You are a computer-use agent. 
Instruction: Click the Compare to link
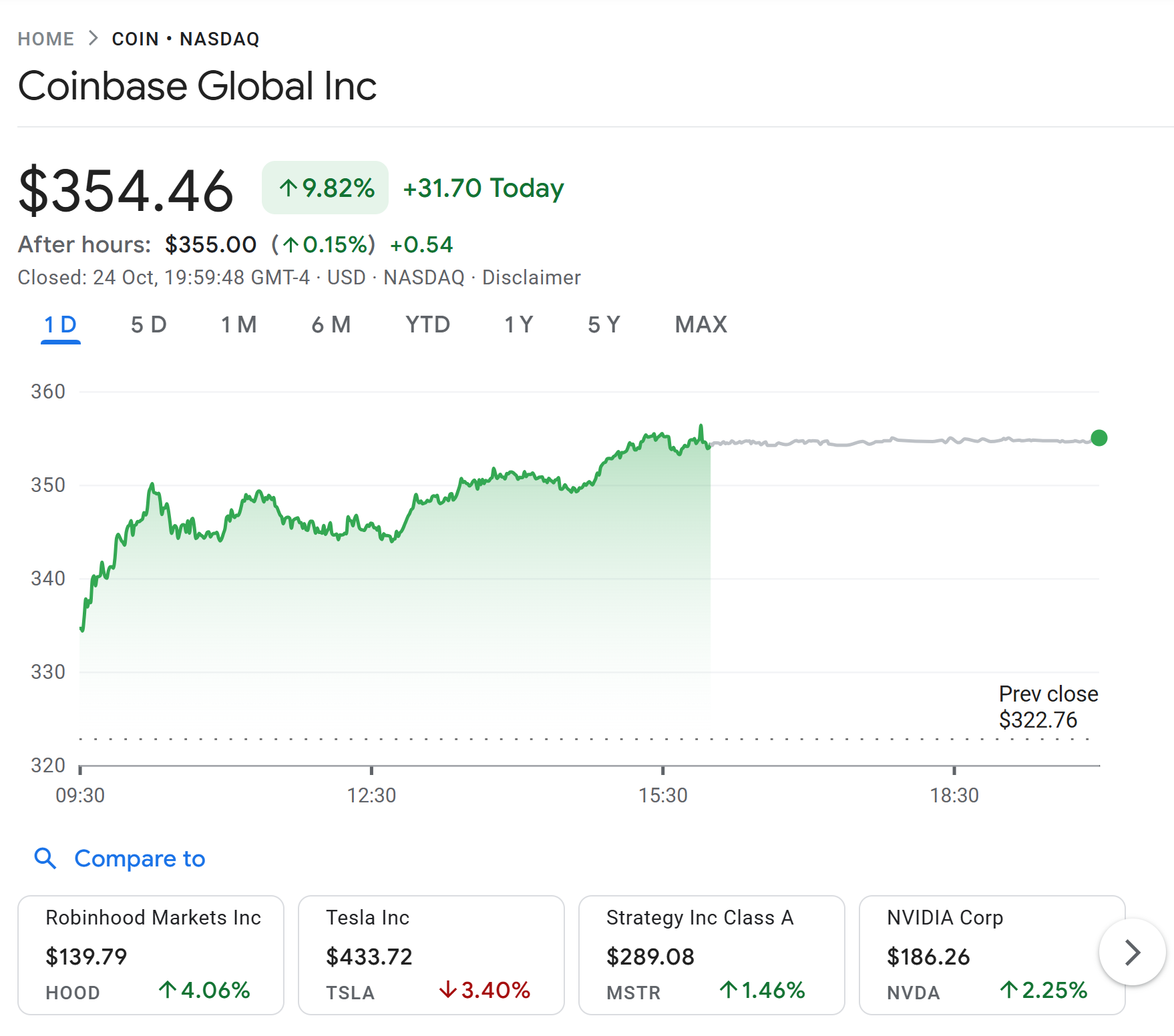[x=140, y=858]
